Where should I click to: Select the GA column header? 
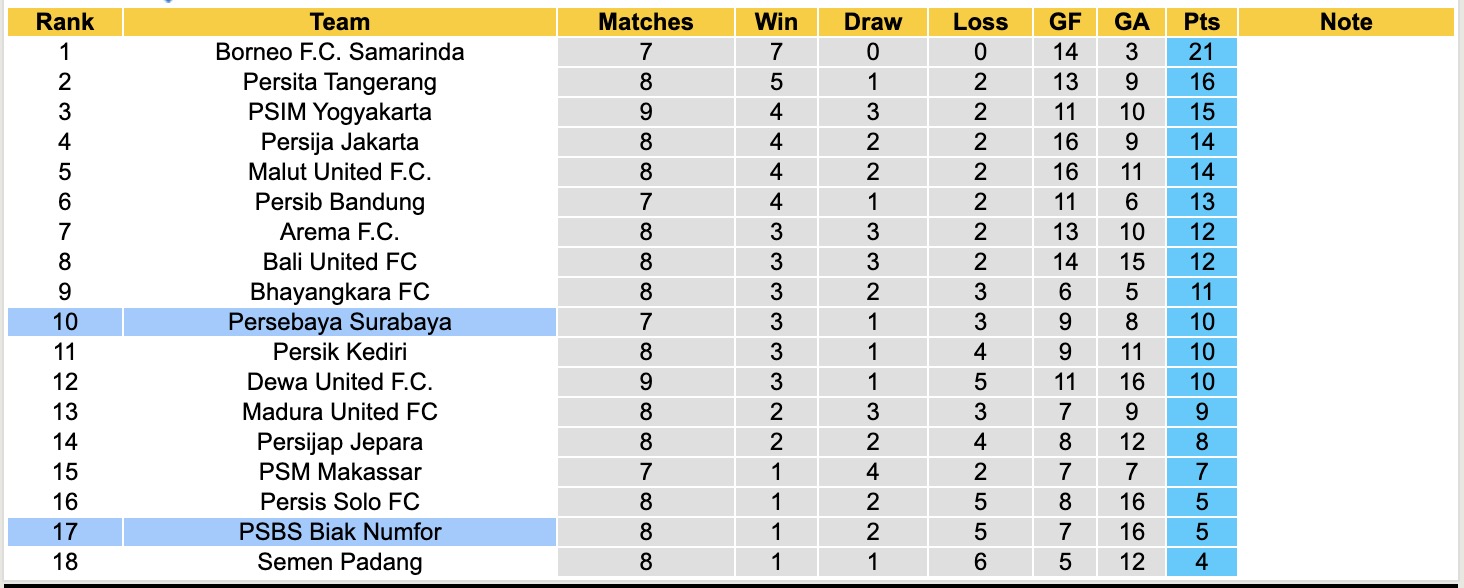pos(1131,22)
